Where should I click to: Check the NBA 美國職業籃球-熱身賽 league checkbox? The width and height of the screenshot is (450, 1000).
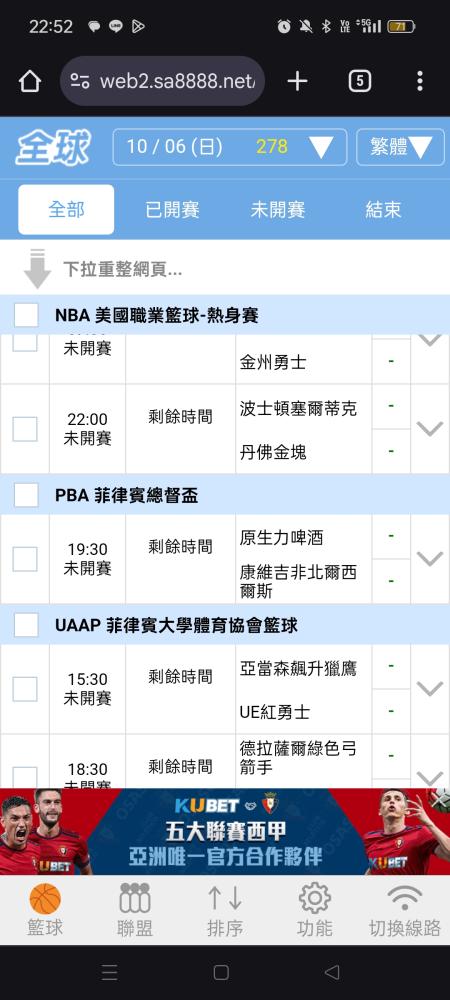(26, 315)
